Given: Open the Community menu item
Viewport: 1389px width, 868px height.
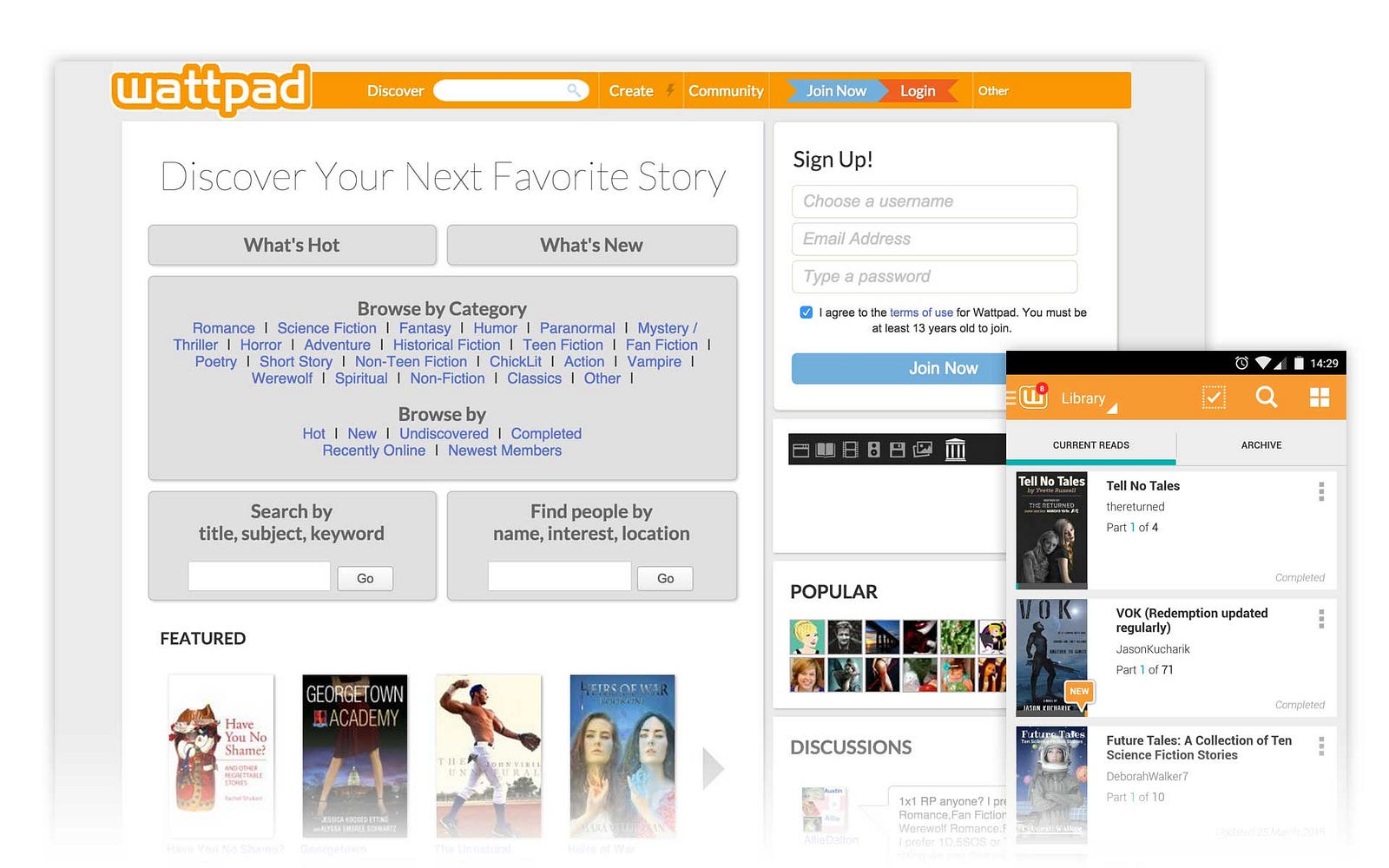Looking at the screenshot, I should click(x=726, y=91).
